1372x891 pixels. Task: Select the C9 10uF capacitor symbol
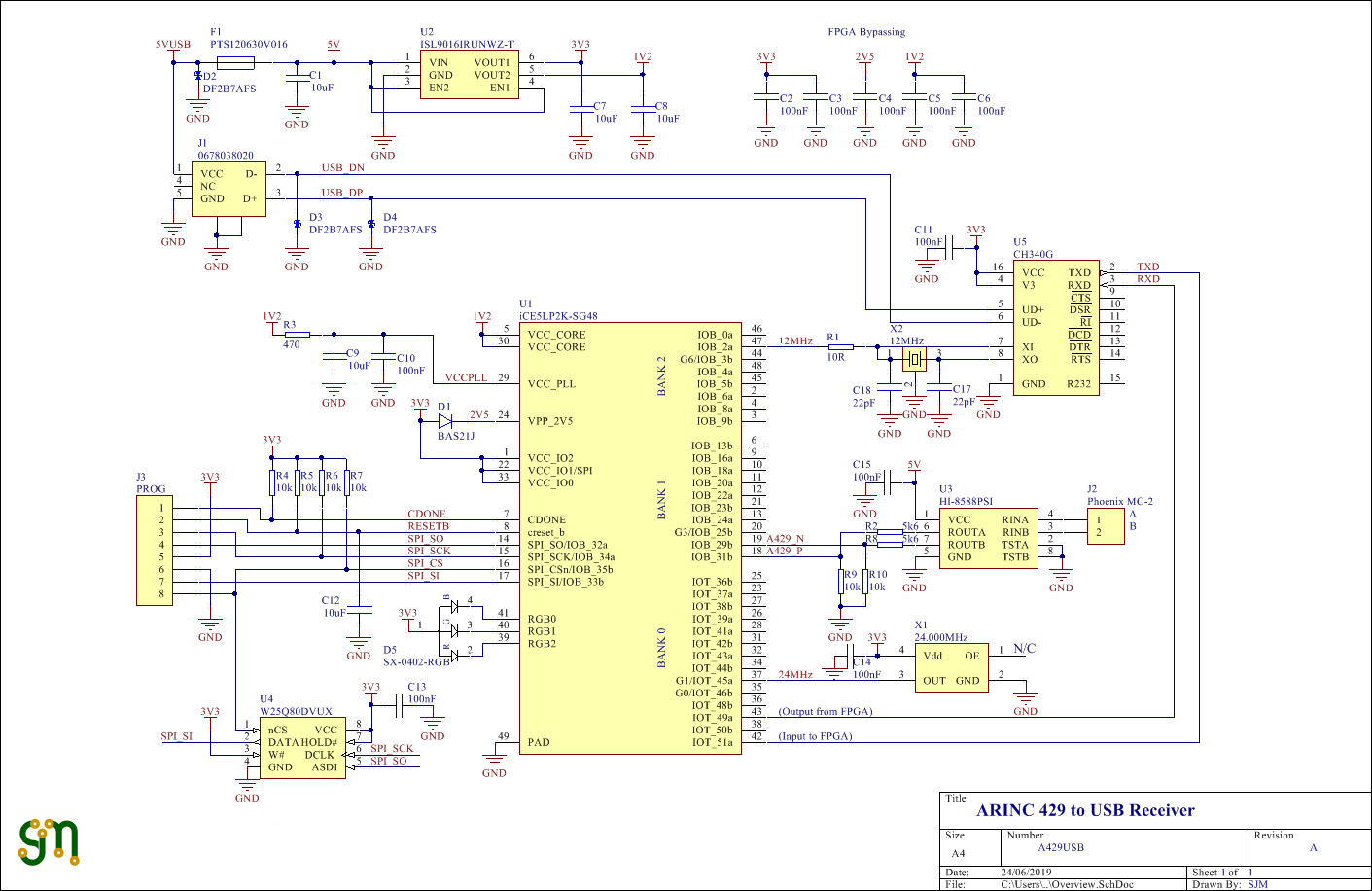[x=334, y=359]
